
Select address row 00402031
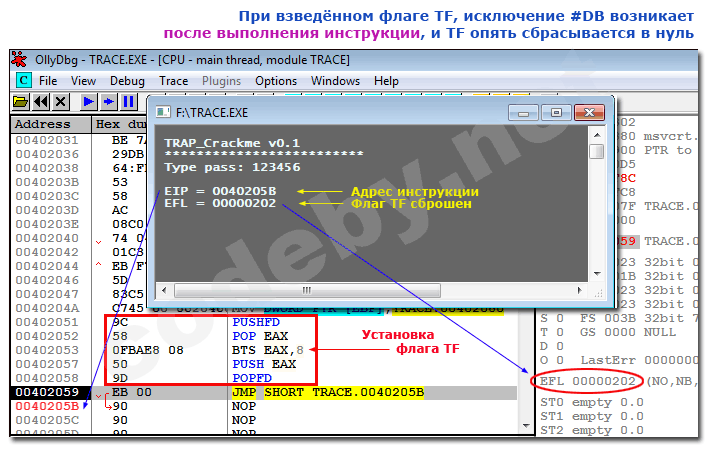(x=47, y=140)
